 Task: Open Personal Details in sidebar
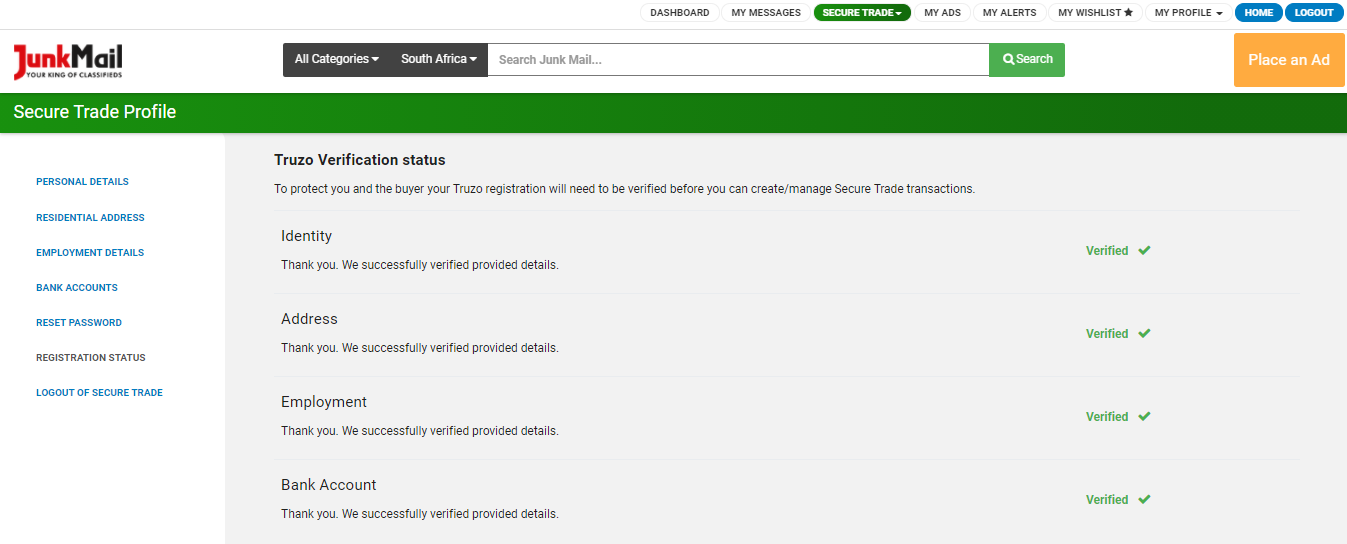point(82,182)
